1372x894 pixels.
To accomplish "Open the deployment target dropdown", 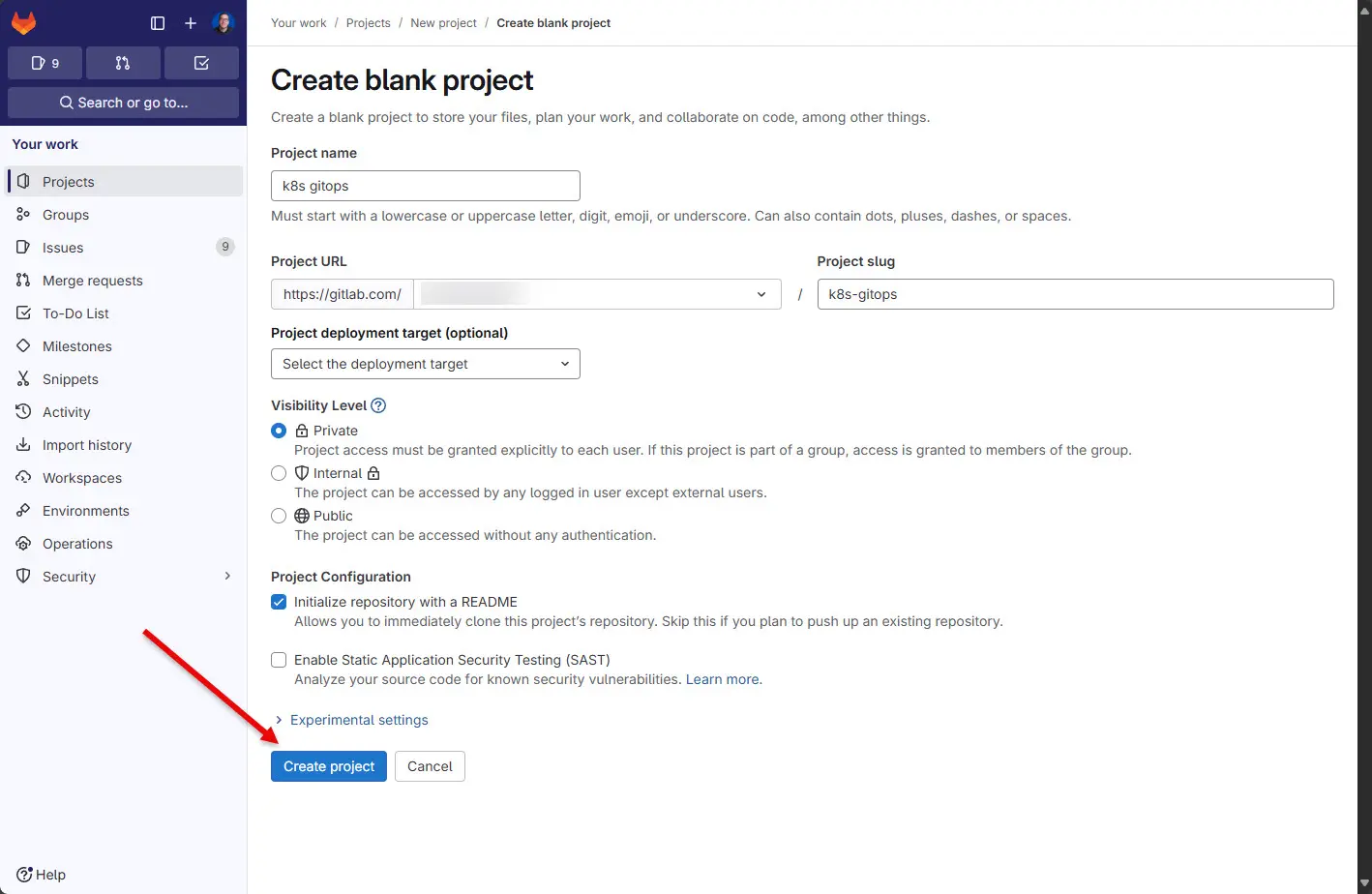I will click(426, 364).
